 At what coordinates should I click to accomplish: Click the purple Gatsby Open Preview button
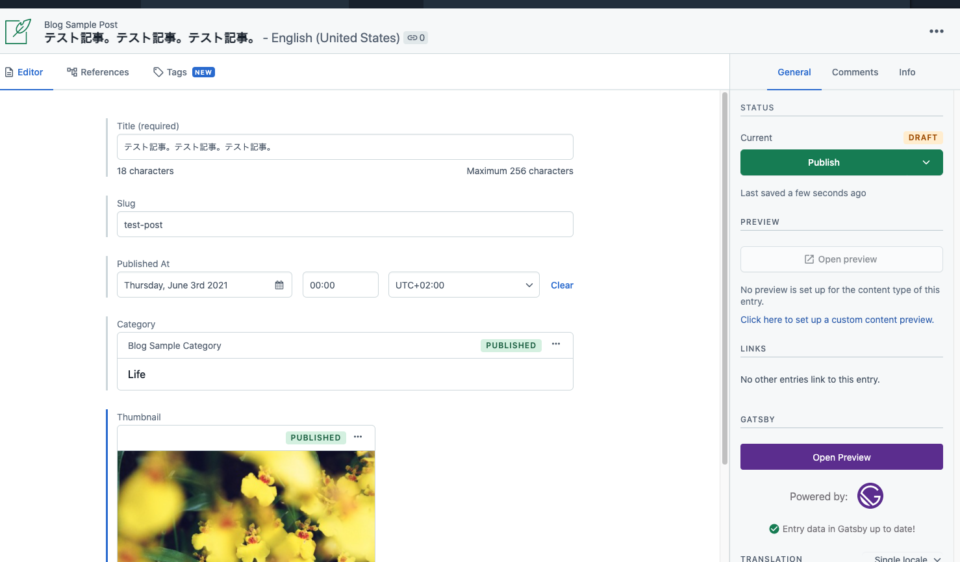tap(841, 457)
